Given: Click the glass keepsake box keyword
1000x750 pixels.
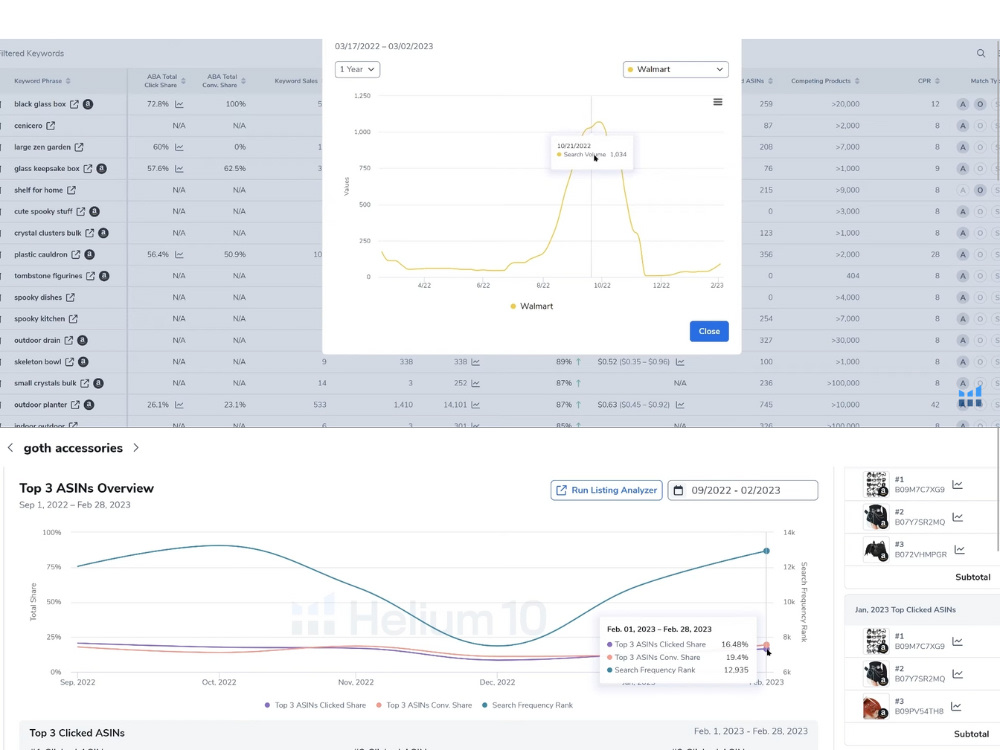Looking at the screenshot, I should 47,168.
